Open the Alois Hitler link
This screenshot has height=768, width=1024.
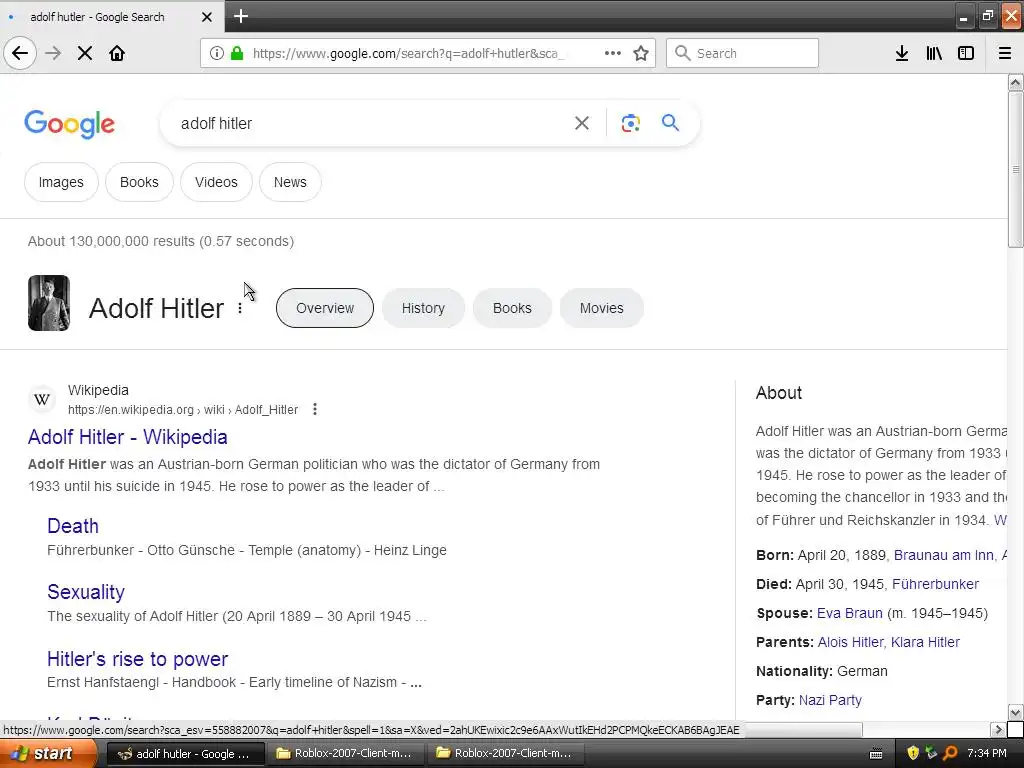(850, 642)
